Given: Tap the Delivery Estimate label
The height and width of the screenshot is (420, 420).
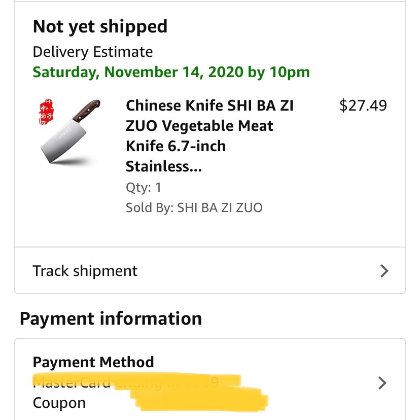Looking at the screenshot, I should click(x=93, y=52).
